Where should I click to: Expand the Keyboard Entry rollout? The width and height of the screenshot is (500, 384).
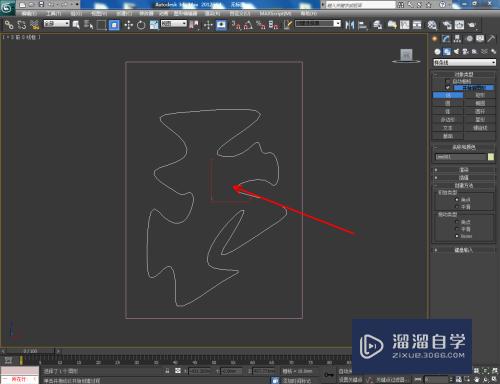464,250
